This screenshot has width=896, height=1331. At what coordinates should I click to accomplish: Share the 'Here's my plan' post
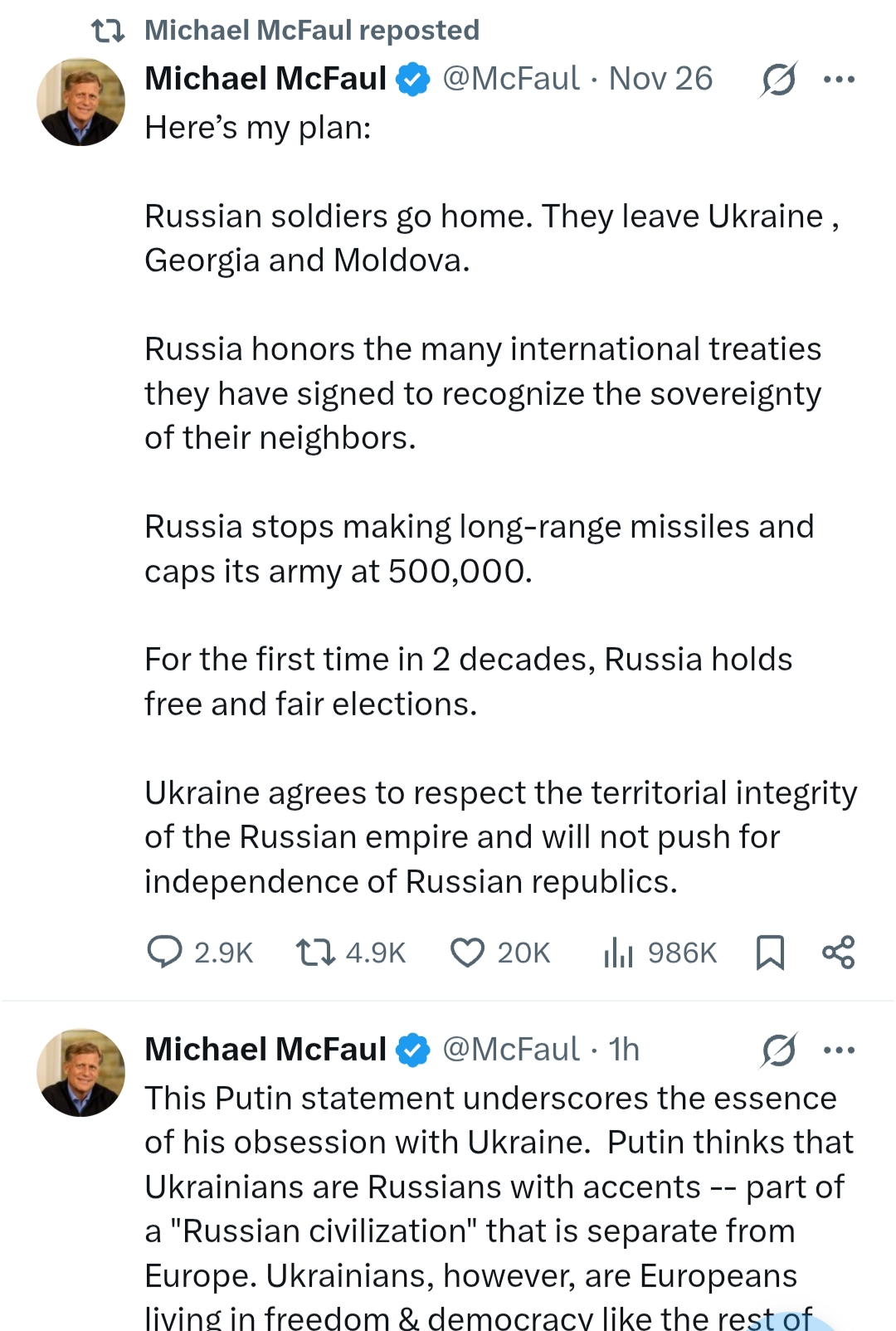coord(838,952)
